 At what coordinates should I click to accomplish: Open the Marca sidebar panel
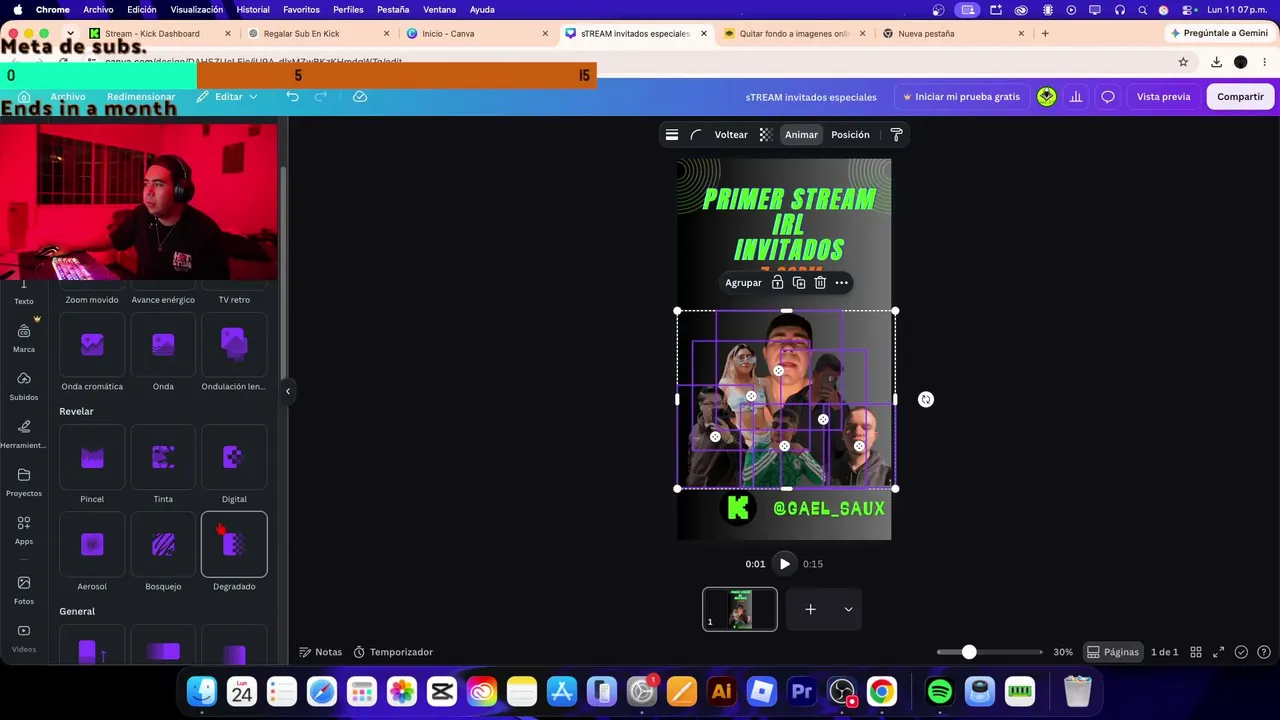point(24,338)
